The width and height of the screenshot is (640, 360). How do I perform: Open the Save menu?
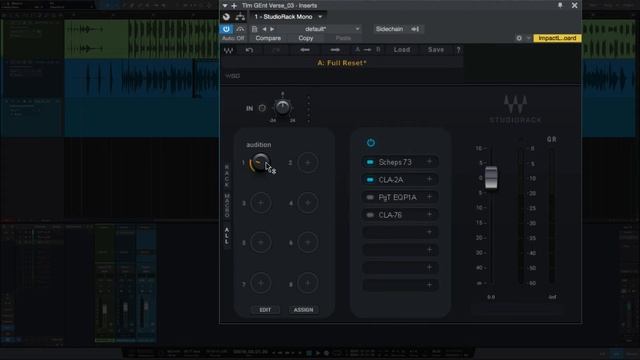[436, 50]
